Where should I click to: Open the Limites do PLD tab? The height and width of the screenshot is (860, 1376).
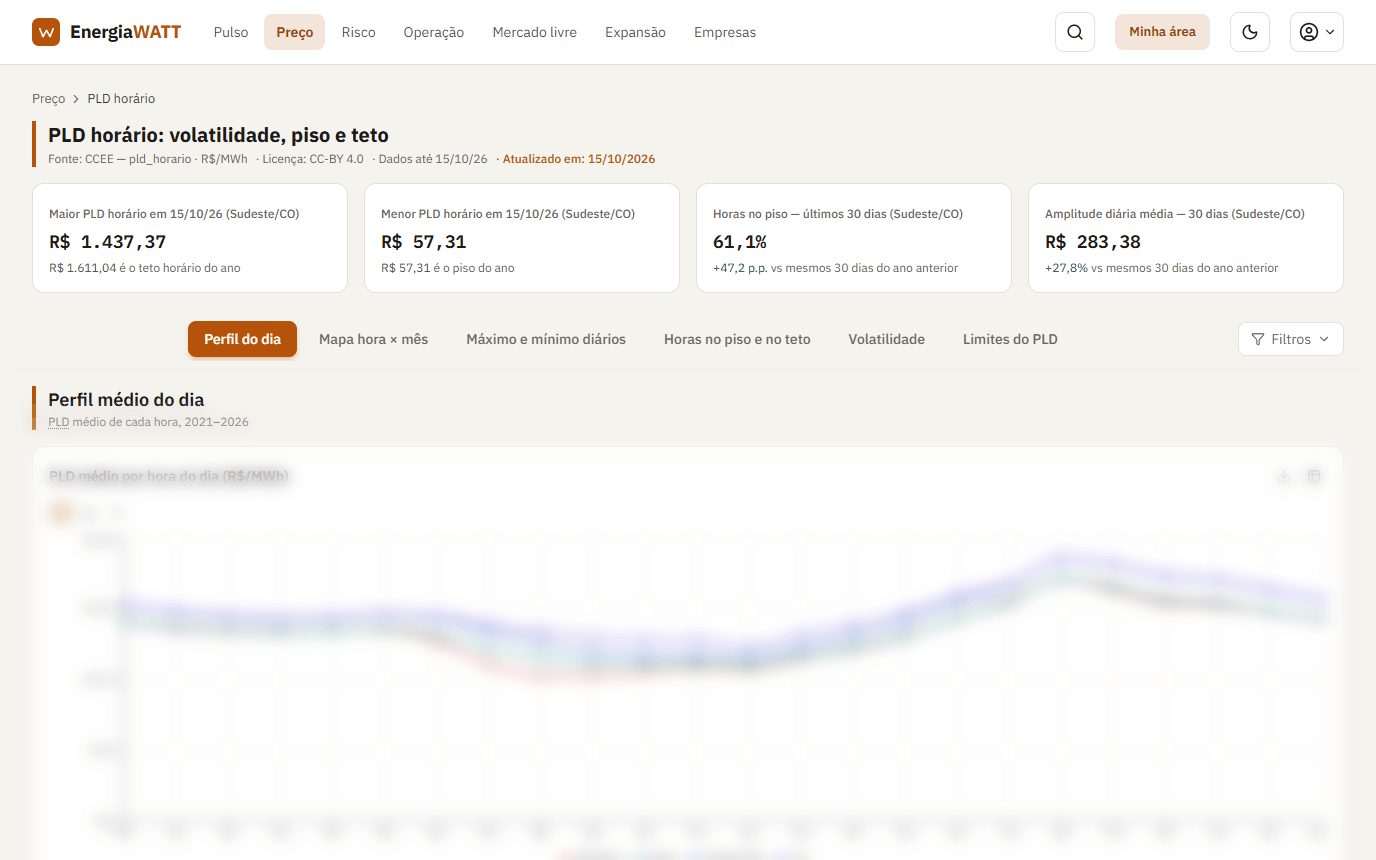[x=1010, y=339]
